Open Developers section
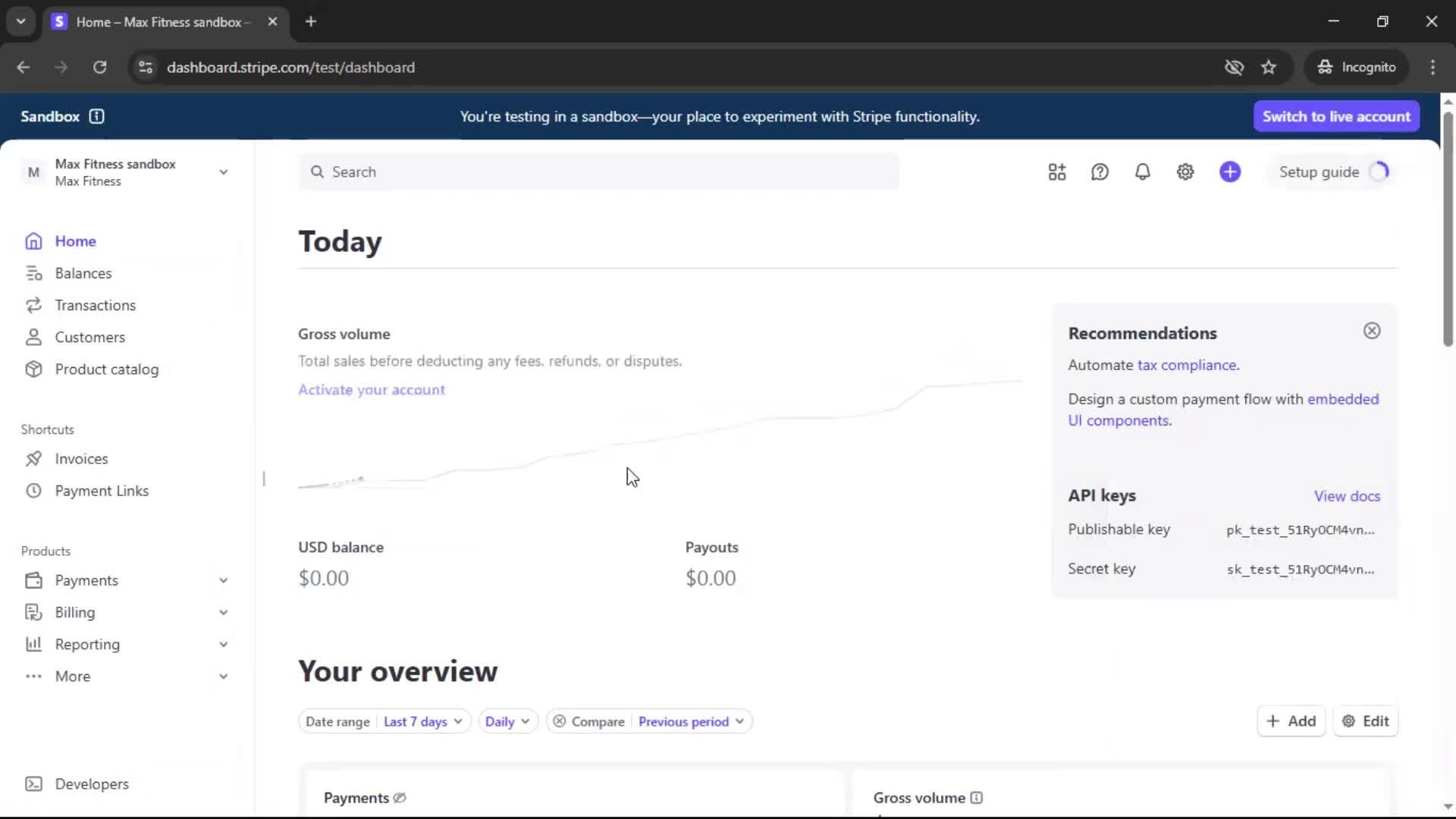The height and width of the screenshot is (819, 1456). 91,784
